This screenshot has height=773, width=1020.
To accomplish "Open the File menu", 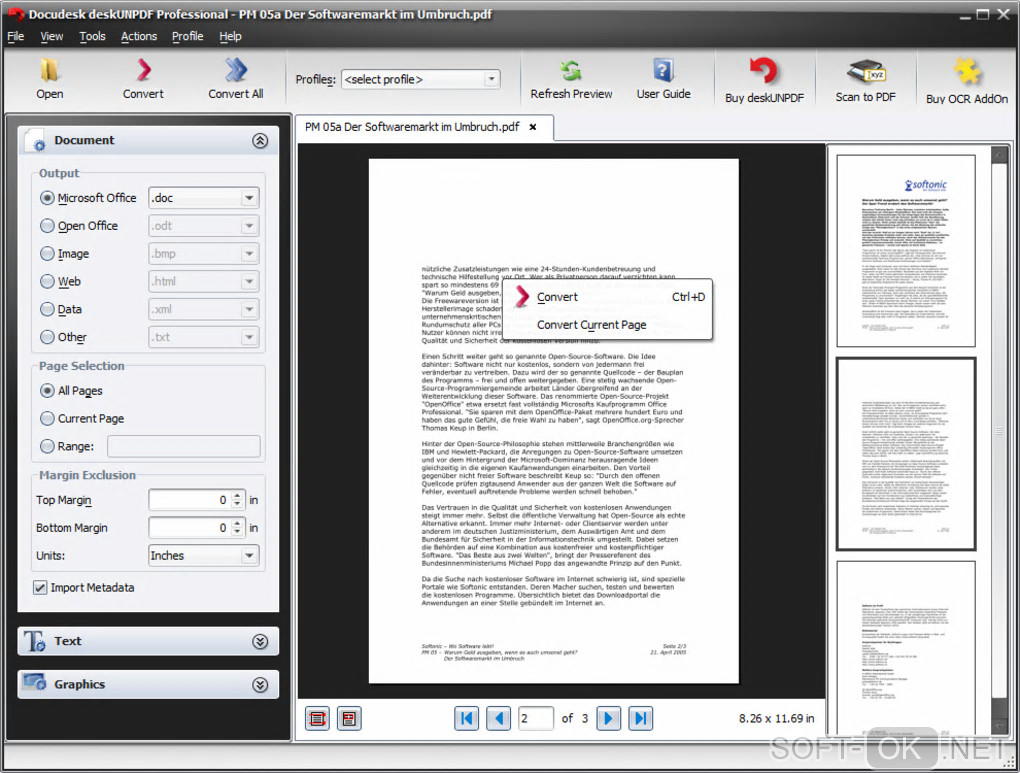I will pos(16,36).
